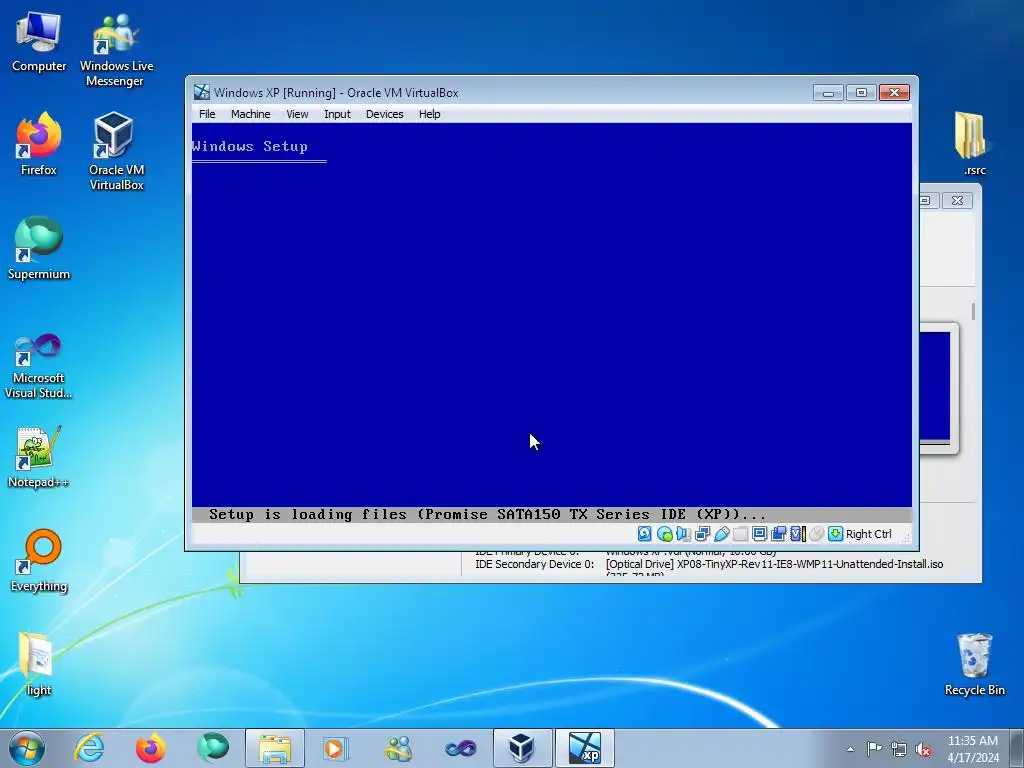Expand hidden system tray icons arrow
The height and width of the screenshot is (768, 1024).
pyautogui.click(x=850, y=749)
